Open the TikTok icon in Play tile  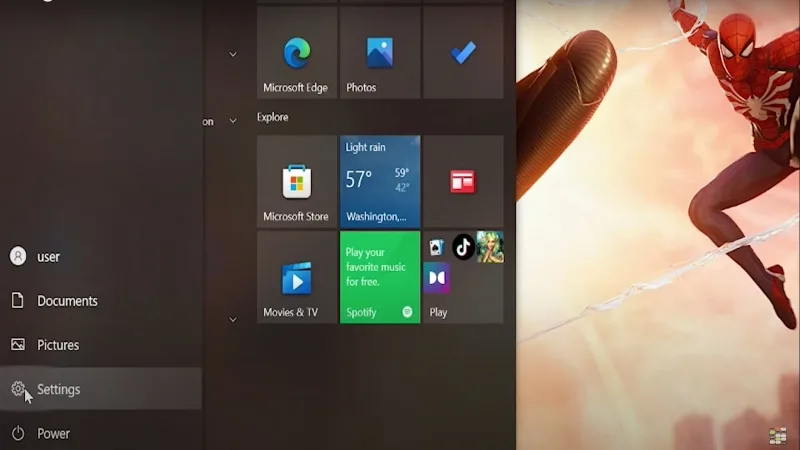tap(463, 247)
